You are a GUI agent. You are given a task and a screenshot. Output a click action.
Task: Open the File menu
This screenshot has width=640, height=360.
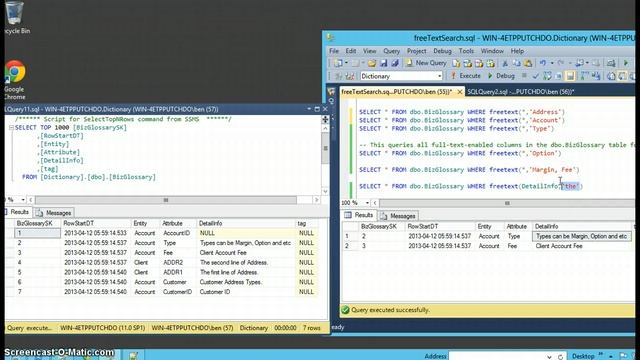point(334,51)
